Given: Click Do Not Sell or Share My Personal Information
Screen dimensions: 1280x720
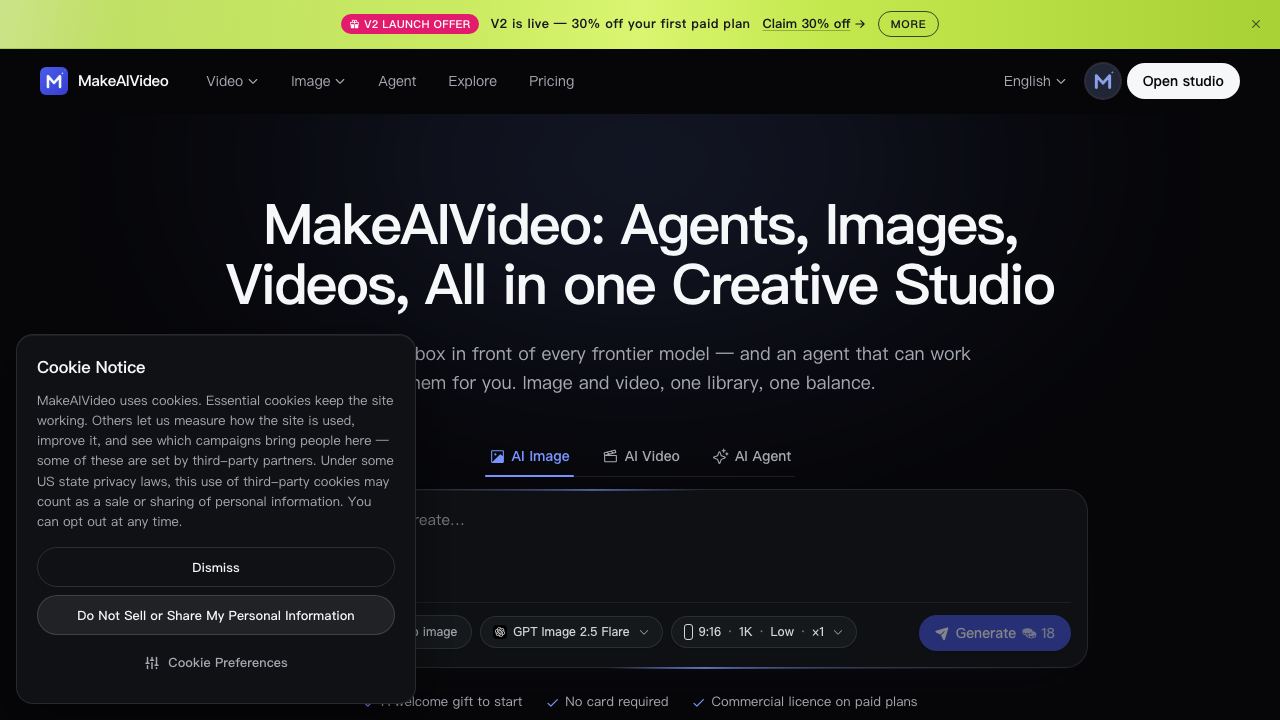Looking at the screenshot, I should [216, 615].
